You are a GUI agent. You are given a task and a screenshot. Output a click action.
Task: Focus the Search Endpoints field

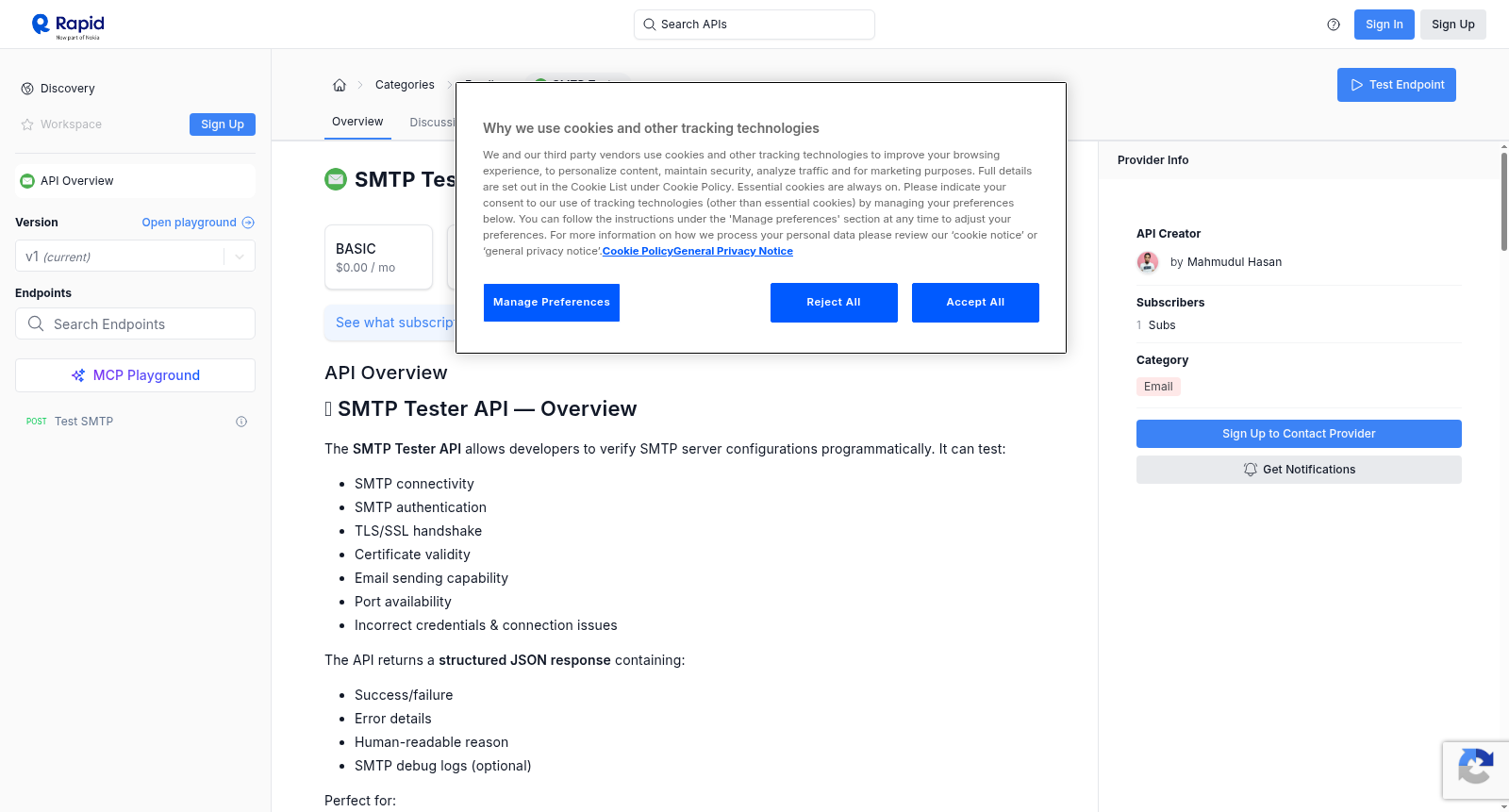[135, 323]
